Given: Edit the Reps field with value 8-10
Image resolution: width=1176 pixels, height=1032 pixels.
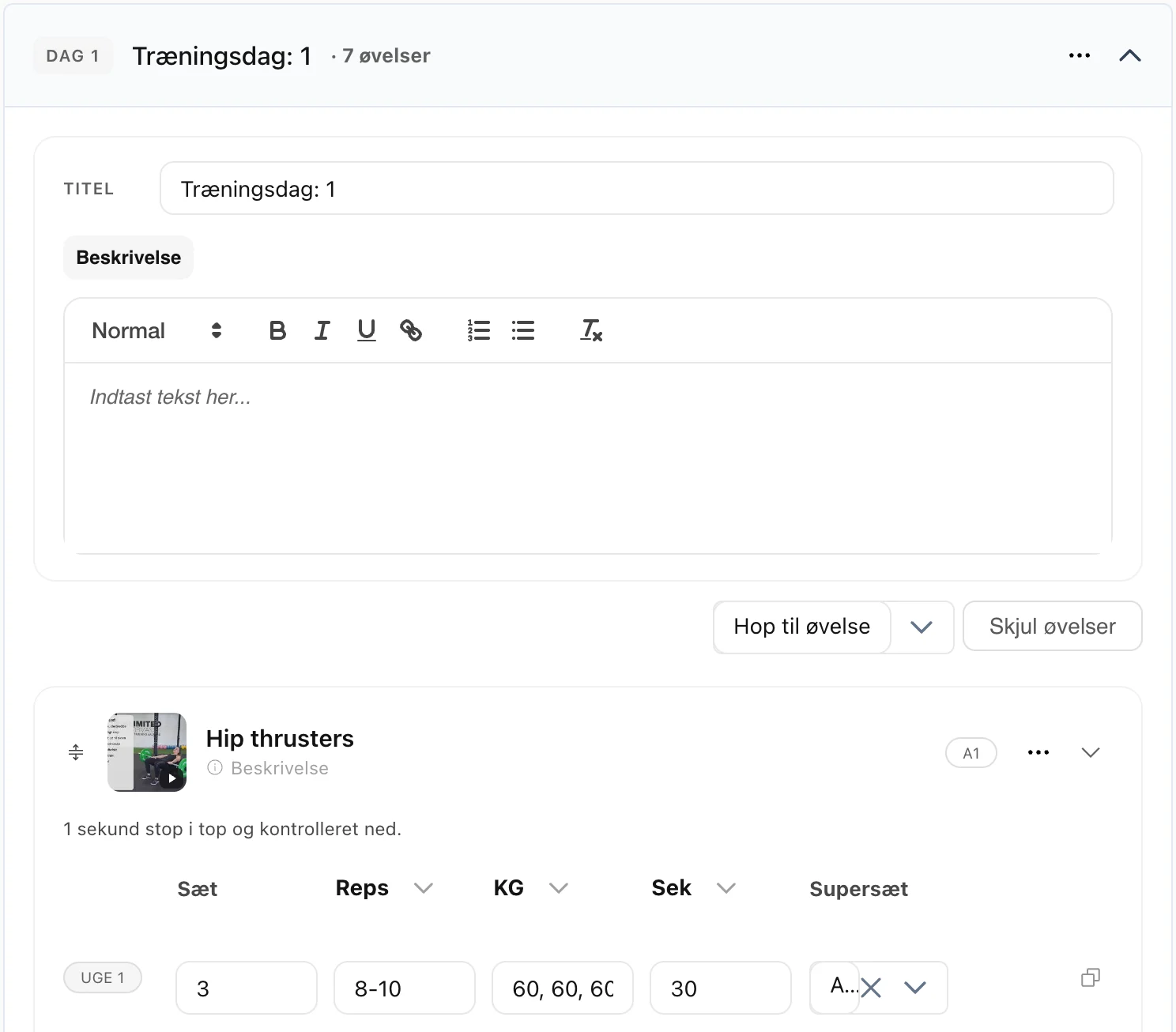Looking at the screenshot, I should (405, 988).
